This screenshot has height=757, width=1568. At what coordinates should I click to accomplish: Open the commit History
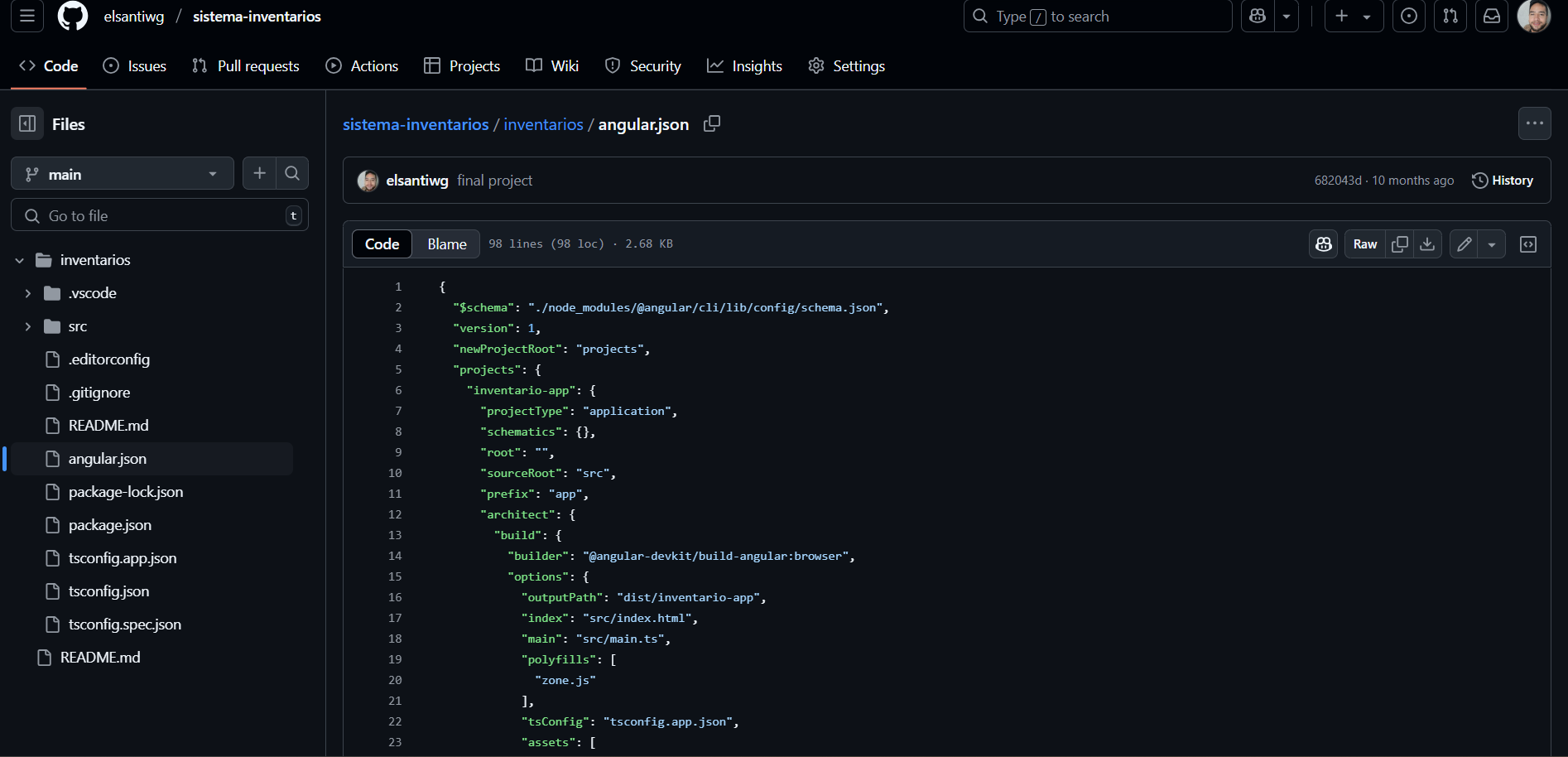click(x=1503, y=181)
